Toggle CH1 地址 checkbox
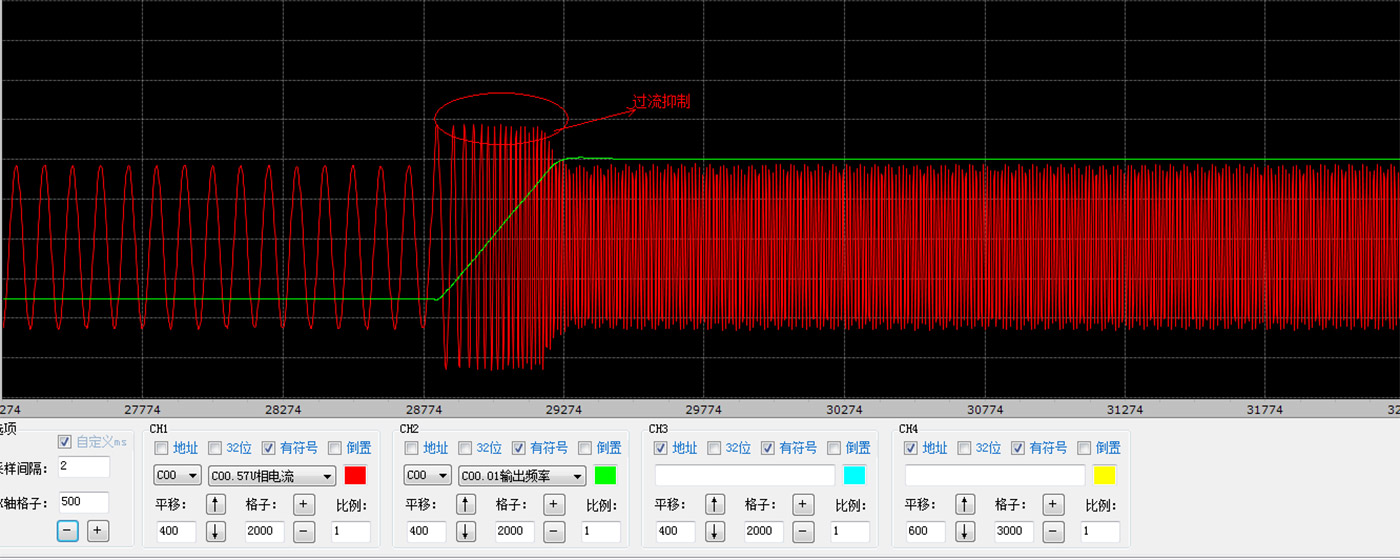Image resolution: width=1400 pixels, height=560 pixels. click(x=160, y=448)
